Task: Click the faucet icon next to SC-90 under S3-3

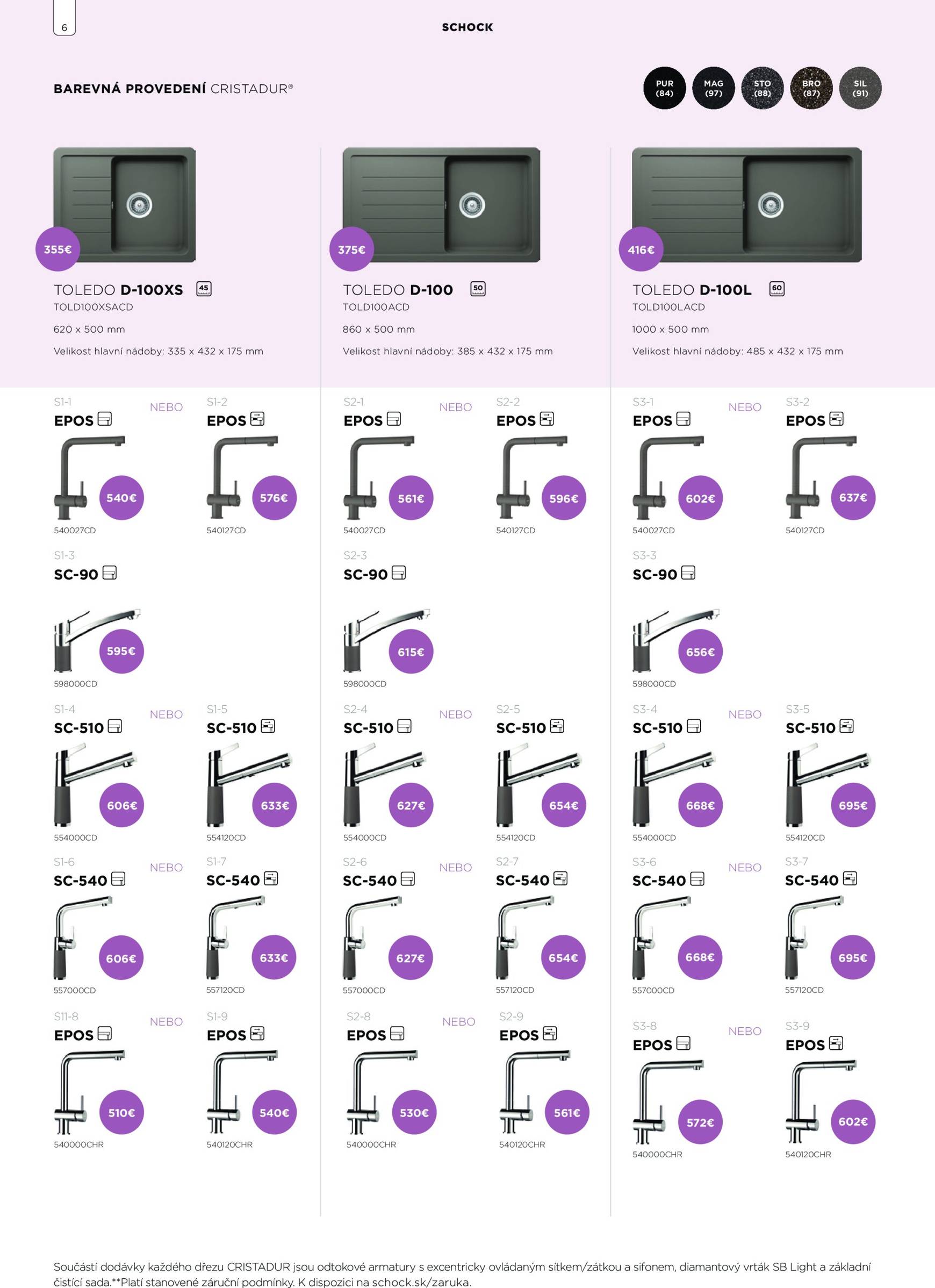Action: tap(688, 573)
